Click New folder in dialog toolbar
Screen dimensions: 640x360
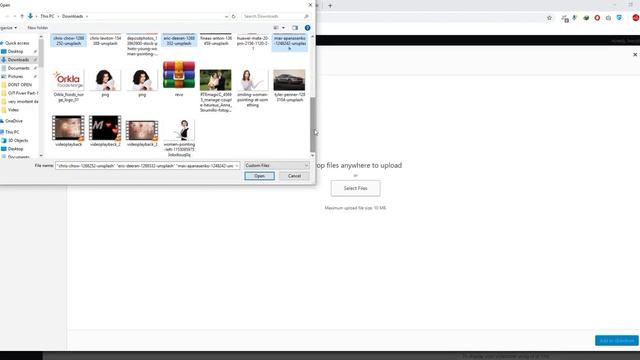coord(38,28)
